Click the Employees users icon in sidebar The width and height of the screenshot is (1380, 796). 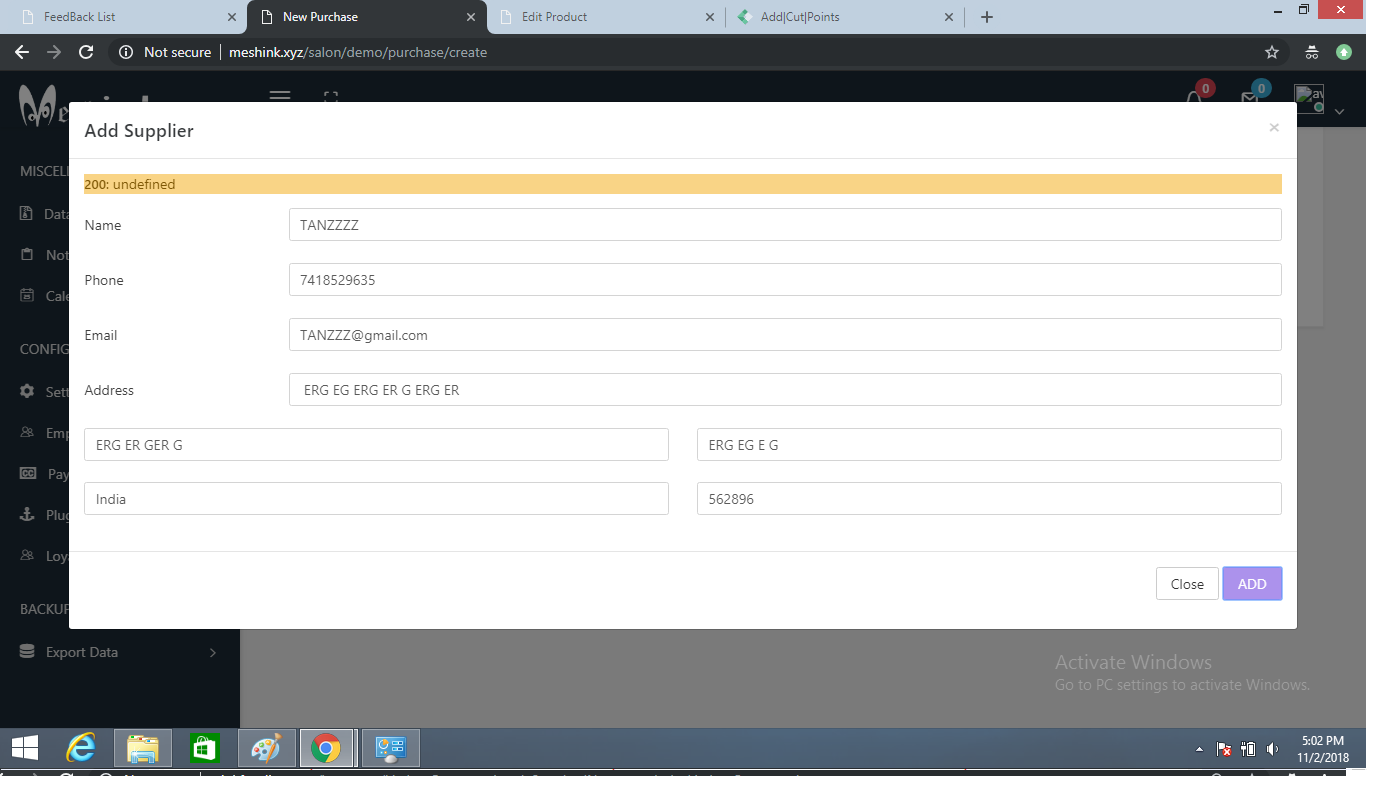[x=27, y=433]
